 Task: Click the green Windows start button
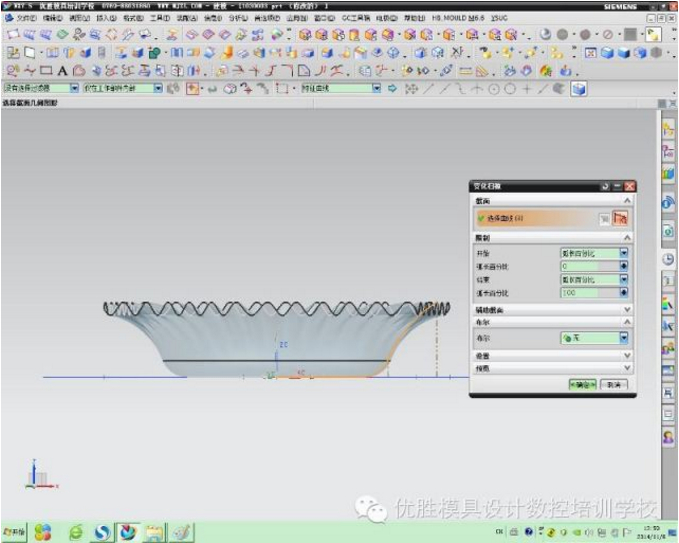14,533
